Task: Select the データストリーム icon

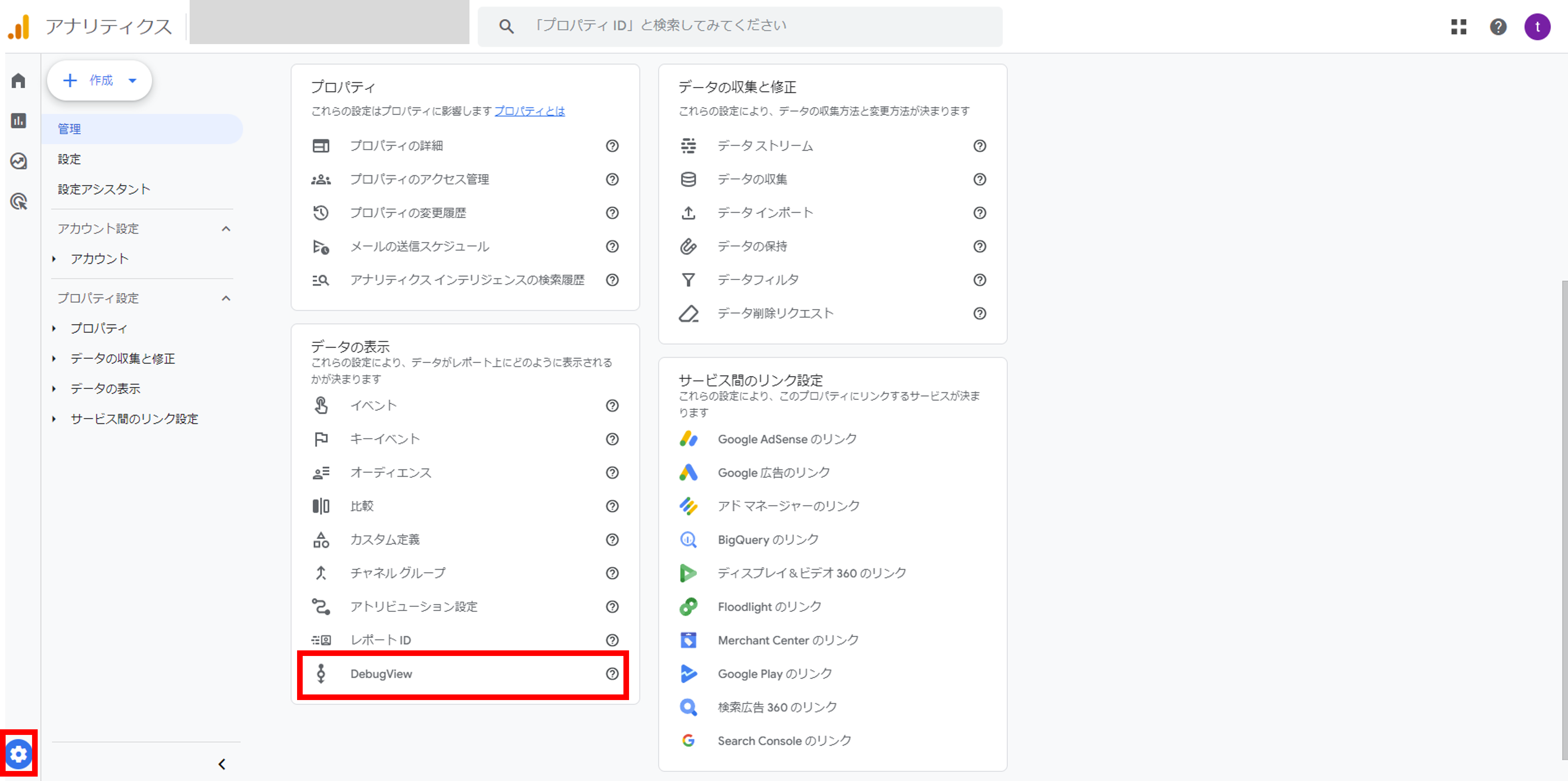Action: click(688, 146)
